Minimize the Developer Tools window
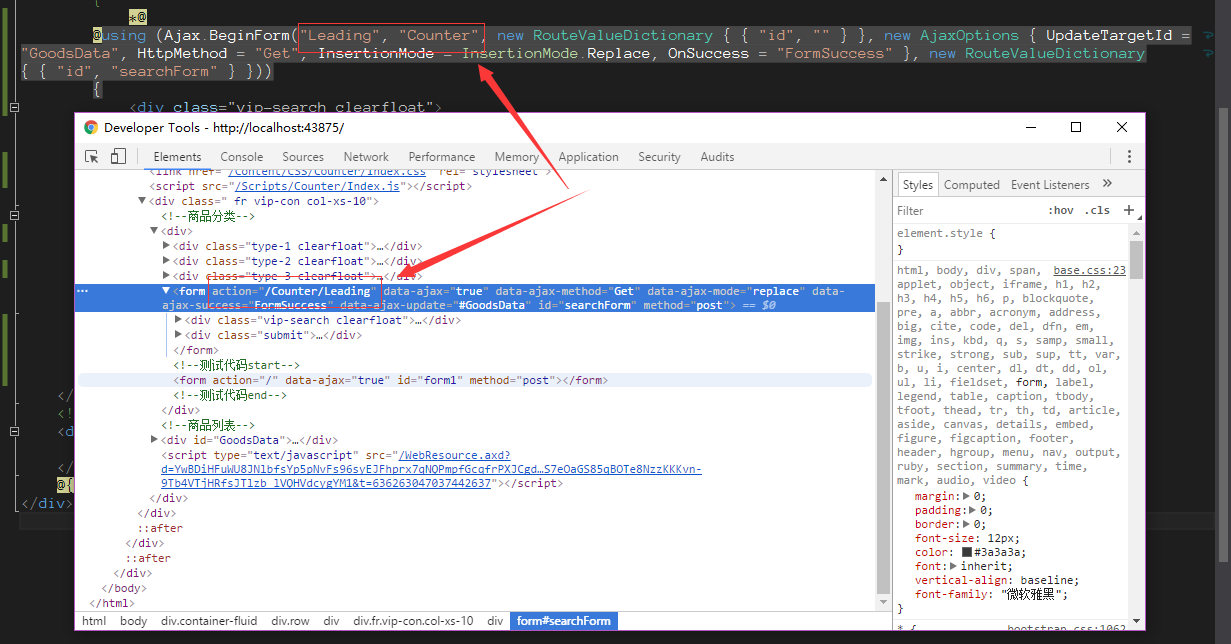The image size is (1231, 644). point(1030,127)
